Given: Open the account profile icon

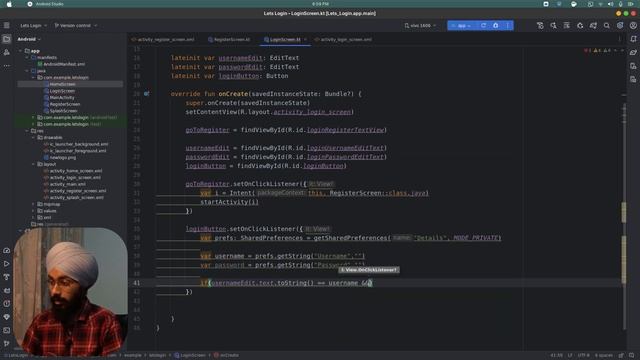Looking at the screenshot, I should pos(633,25).
